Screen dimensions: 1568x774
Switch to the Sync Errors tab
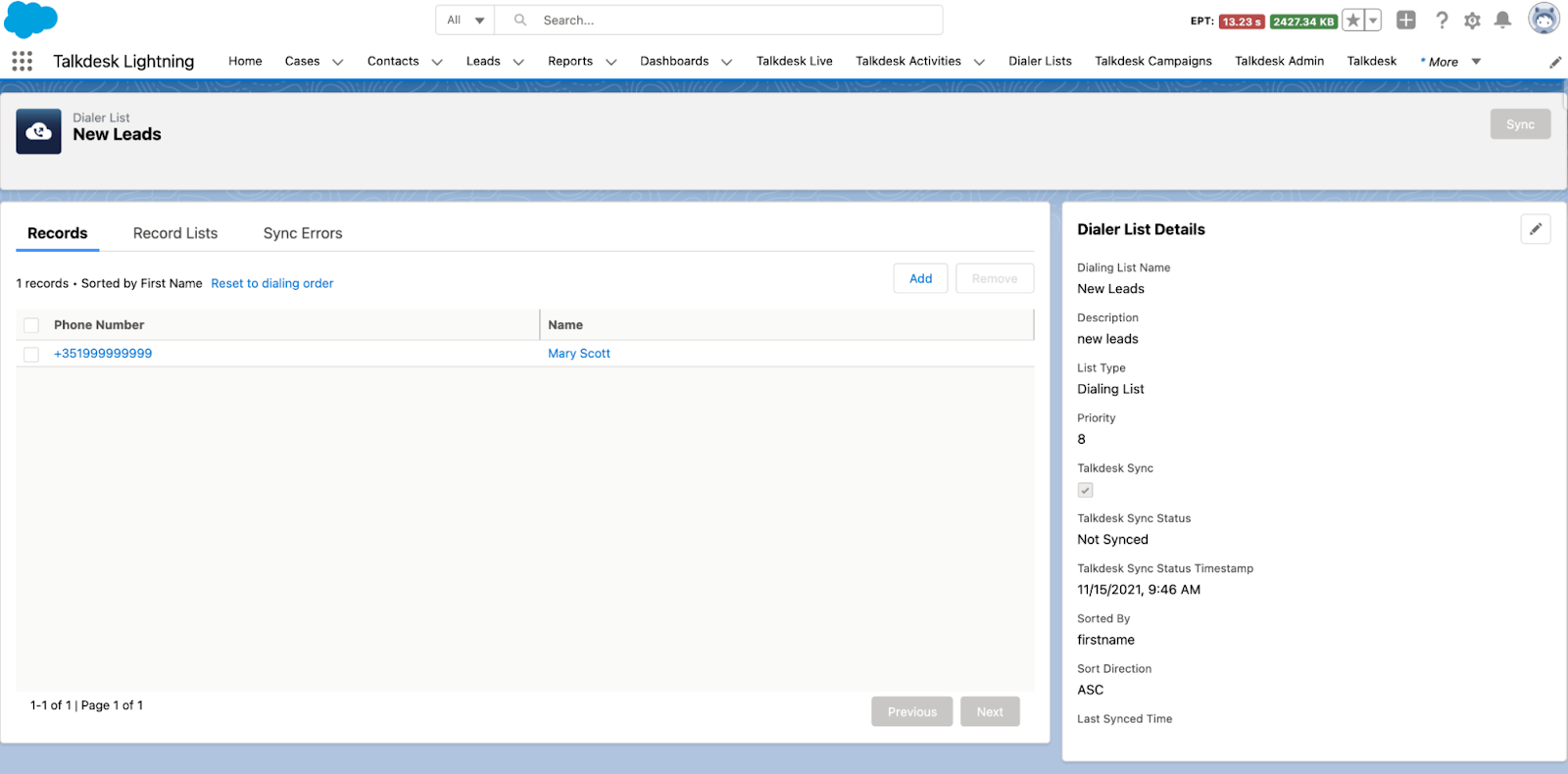point(303,233)
